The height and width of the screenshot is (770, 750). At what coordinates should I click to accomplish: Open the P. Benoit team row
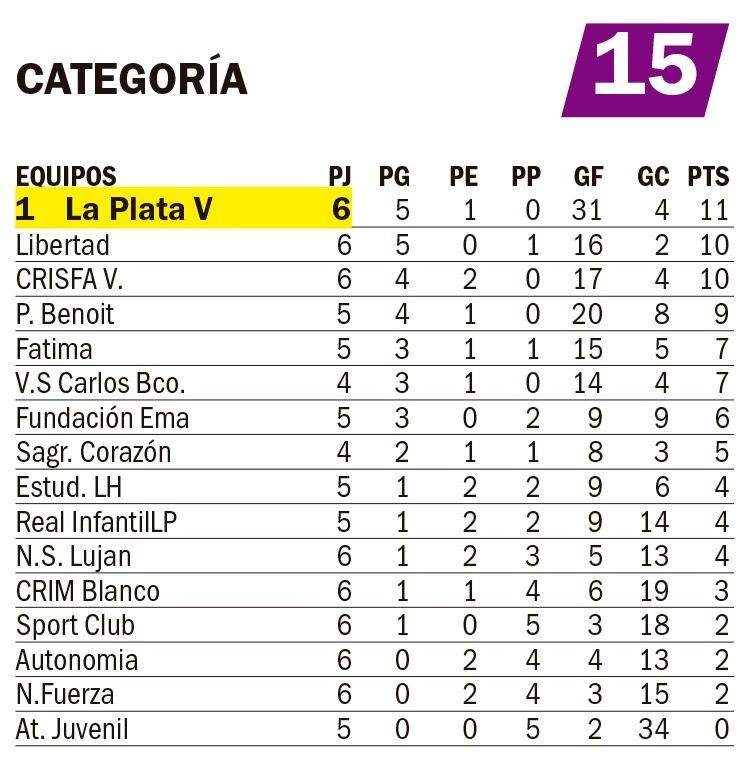tap(65, 314)
